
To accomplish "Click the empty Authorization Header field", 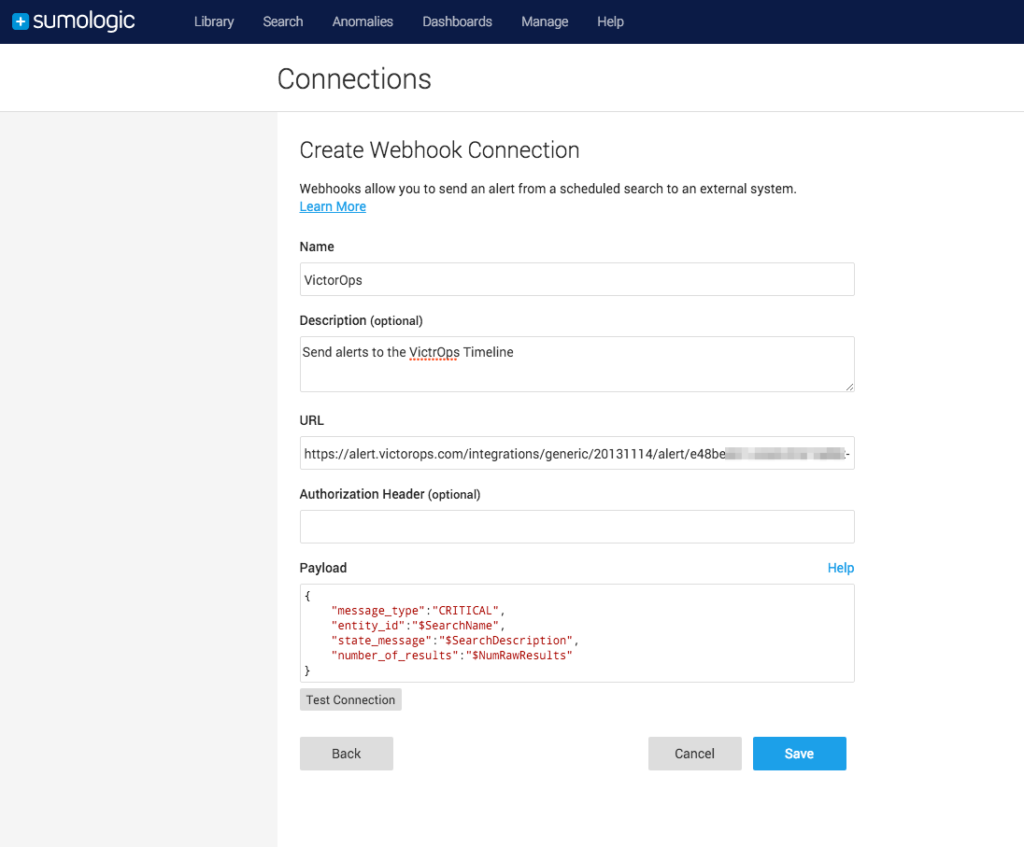I will 576,526.
